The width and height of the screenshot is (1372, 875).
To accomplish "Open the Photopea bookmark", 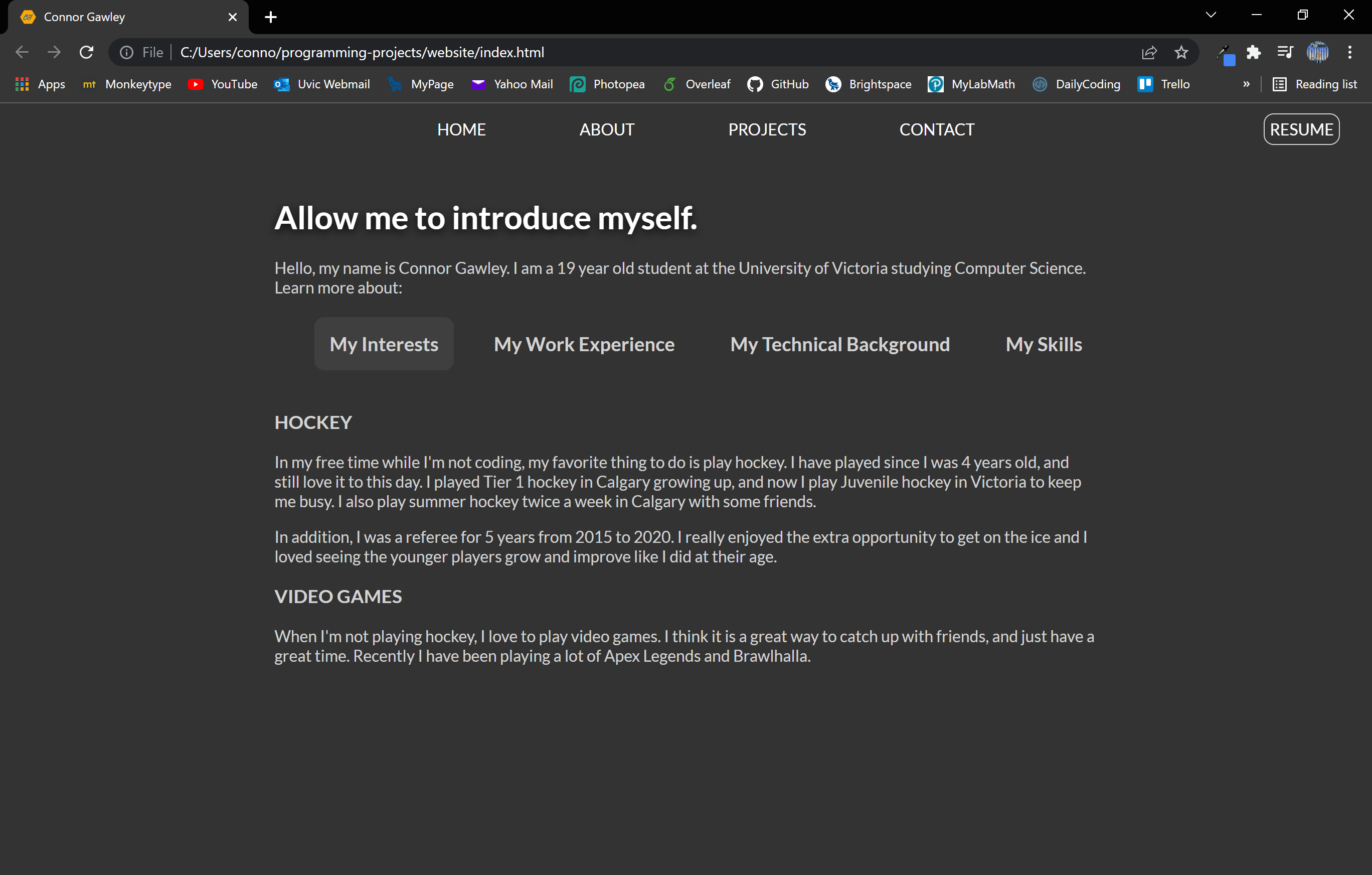I will [607, 84].
